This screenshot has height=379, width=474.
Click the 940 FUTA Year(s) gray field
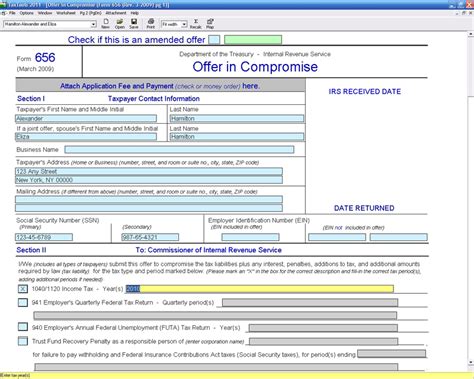[x=323, y=328]
